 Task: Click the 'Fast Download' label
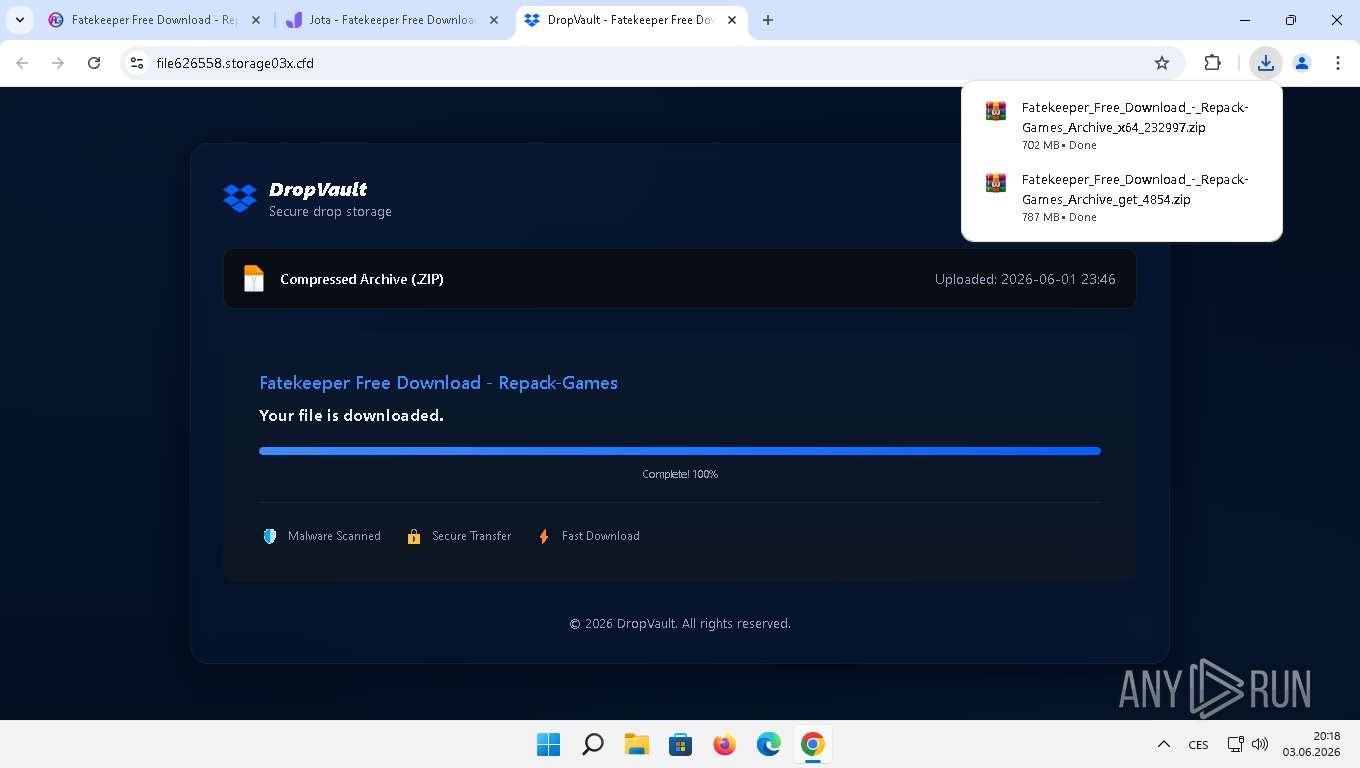coord(600,536)
